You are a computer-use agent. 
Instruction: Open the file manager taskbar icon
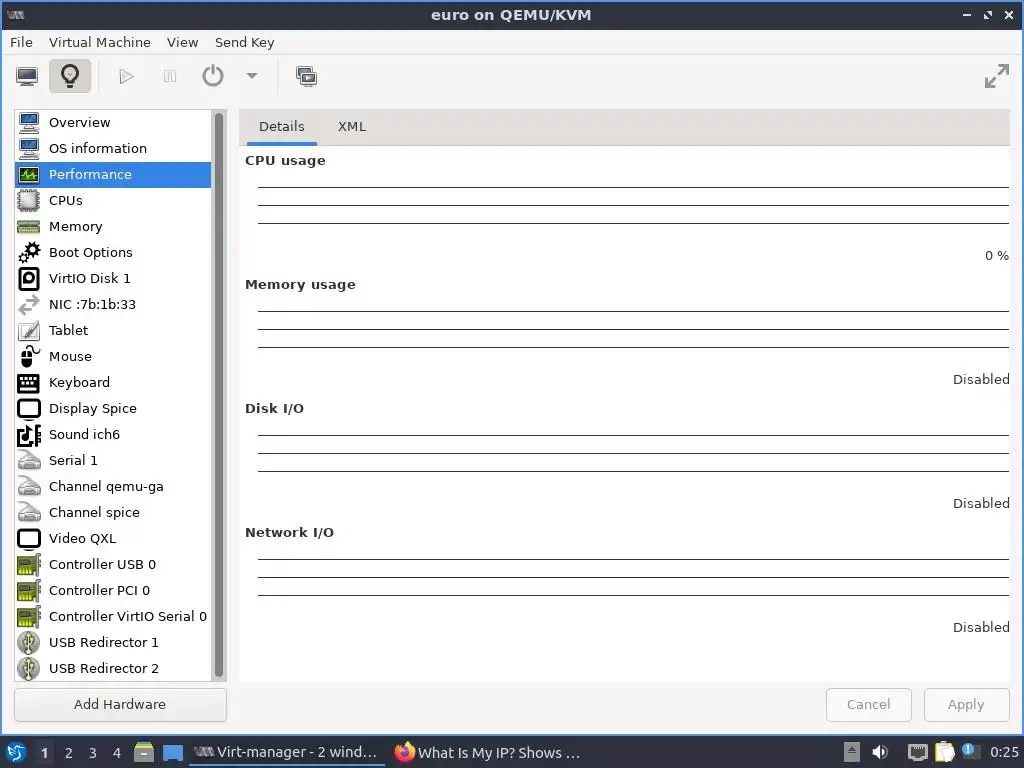144,752
